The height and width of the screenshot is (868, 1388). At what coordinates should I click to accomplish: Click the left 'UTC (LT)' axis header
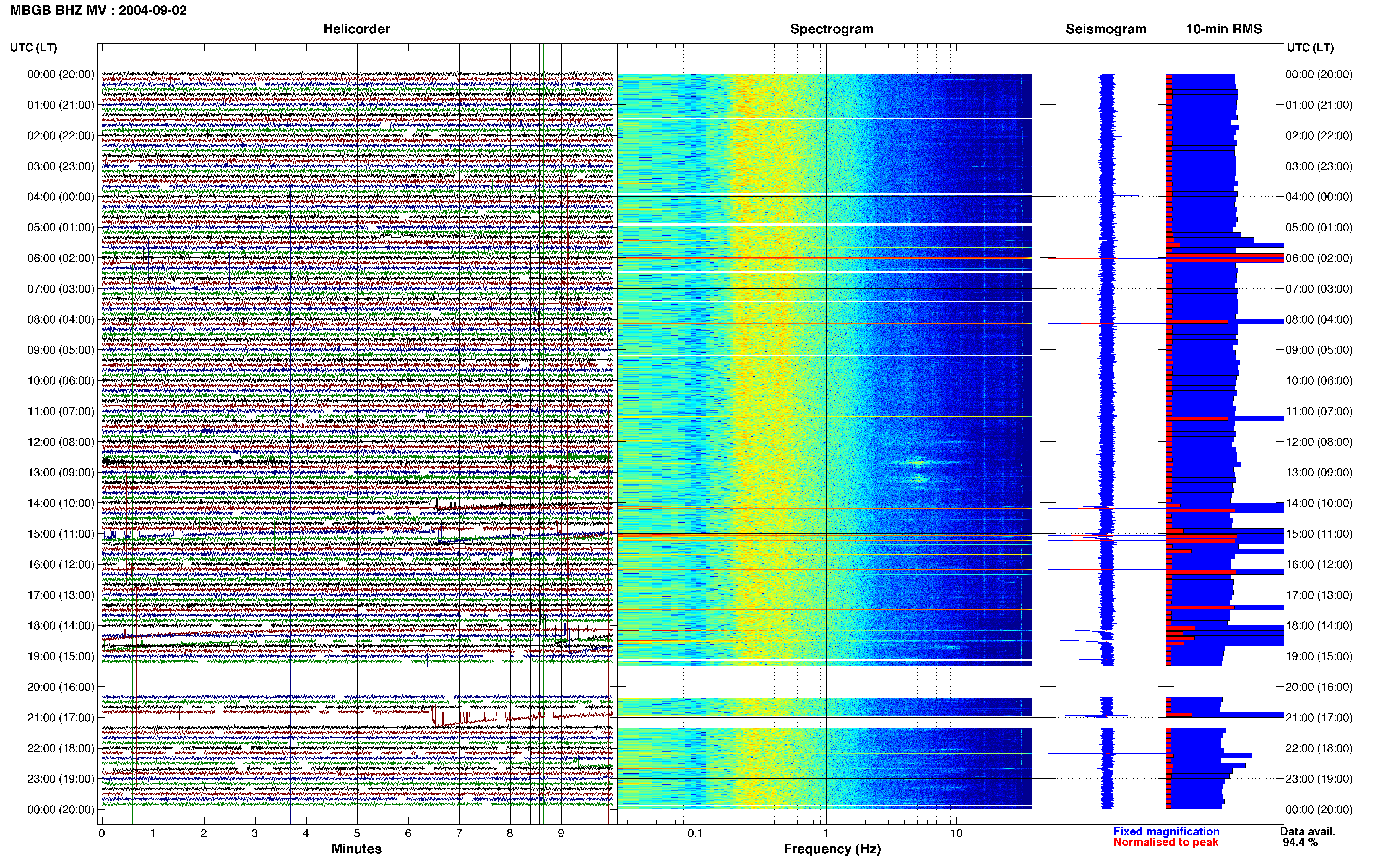point(33,48)
